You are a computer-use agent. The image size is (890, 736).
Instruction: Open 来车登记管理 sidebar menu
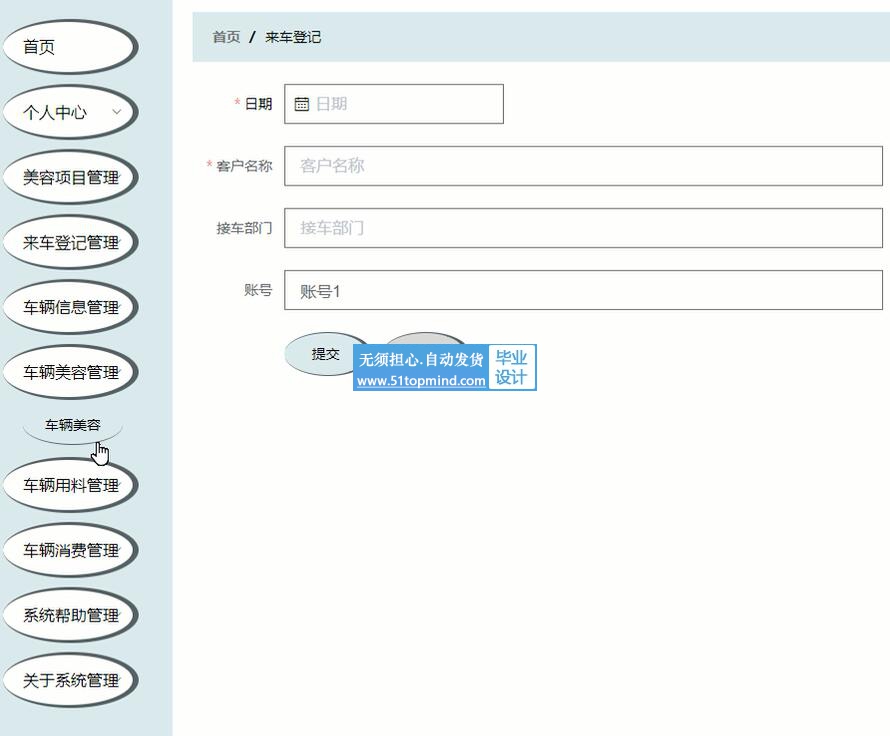70,242
